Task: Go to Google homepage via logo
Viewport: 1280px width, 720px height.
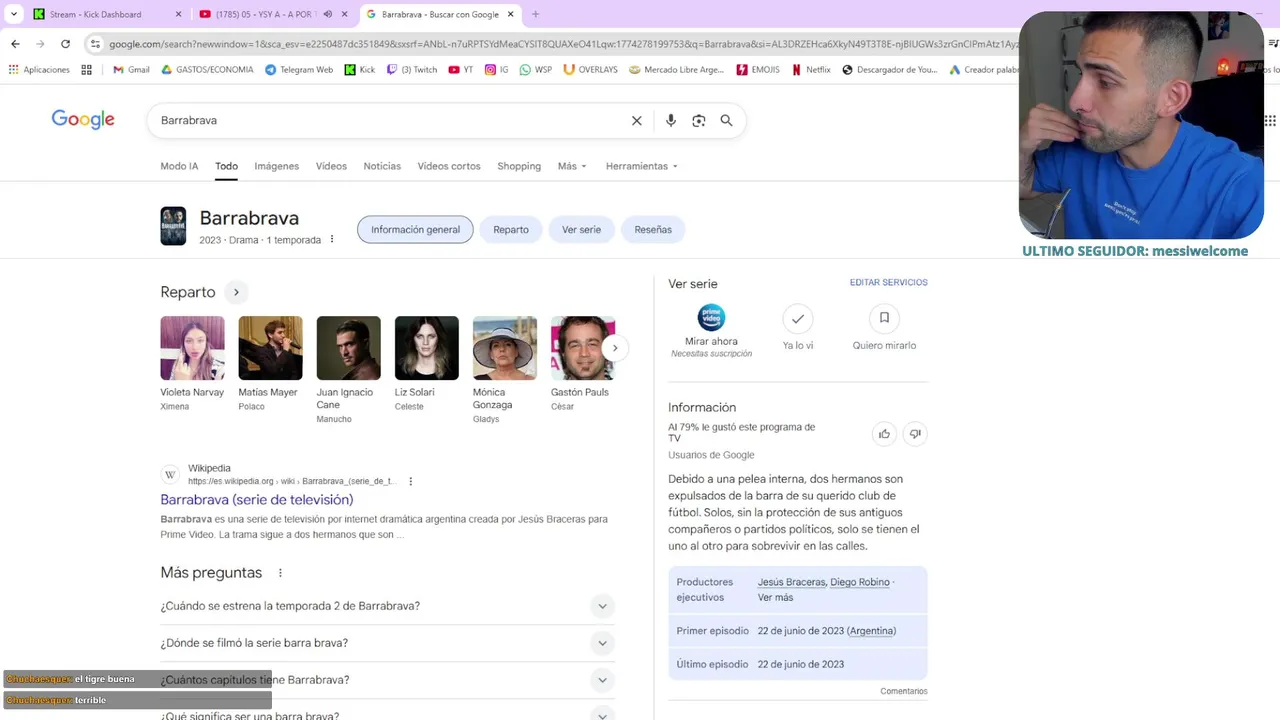Action: tap(83, 120)
